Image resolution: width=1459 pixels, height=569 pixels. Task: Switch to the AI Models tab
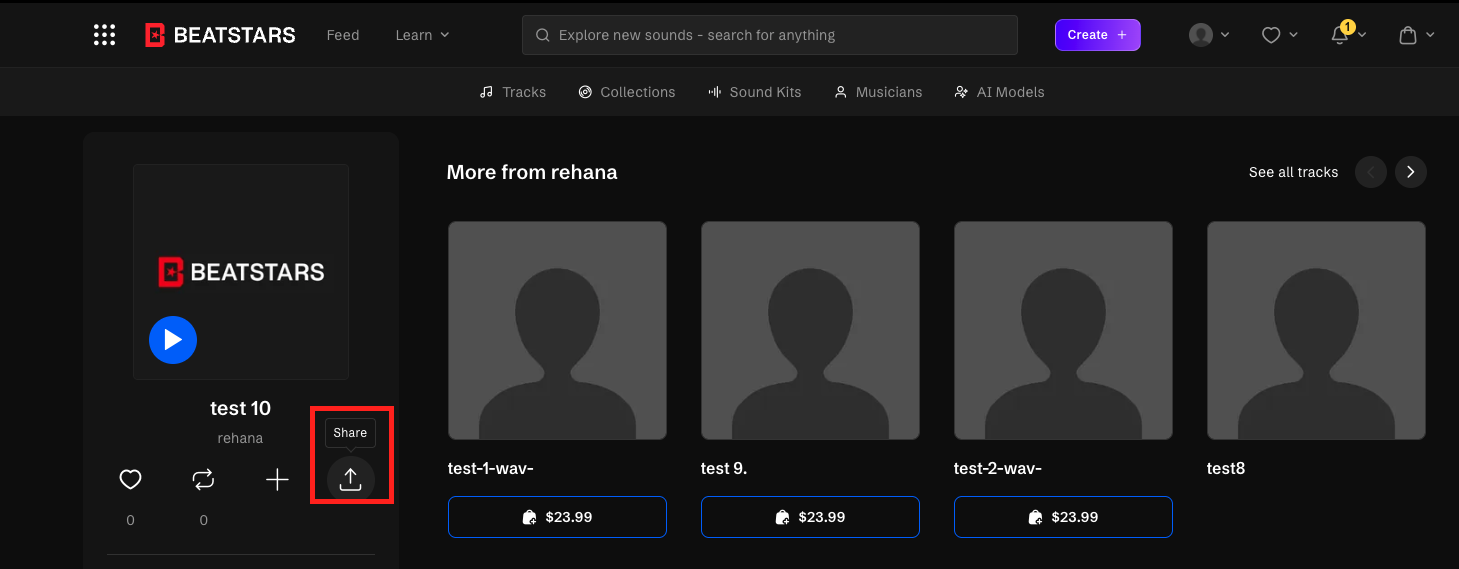[999, 92]
